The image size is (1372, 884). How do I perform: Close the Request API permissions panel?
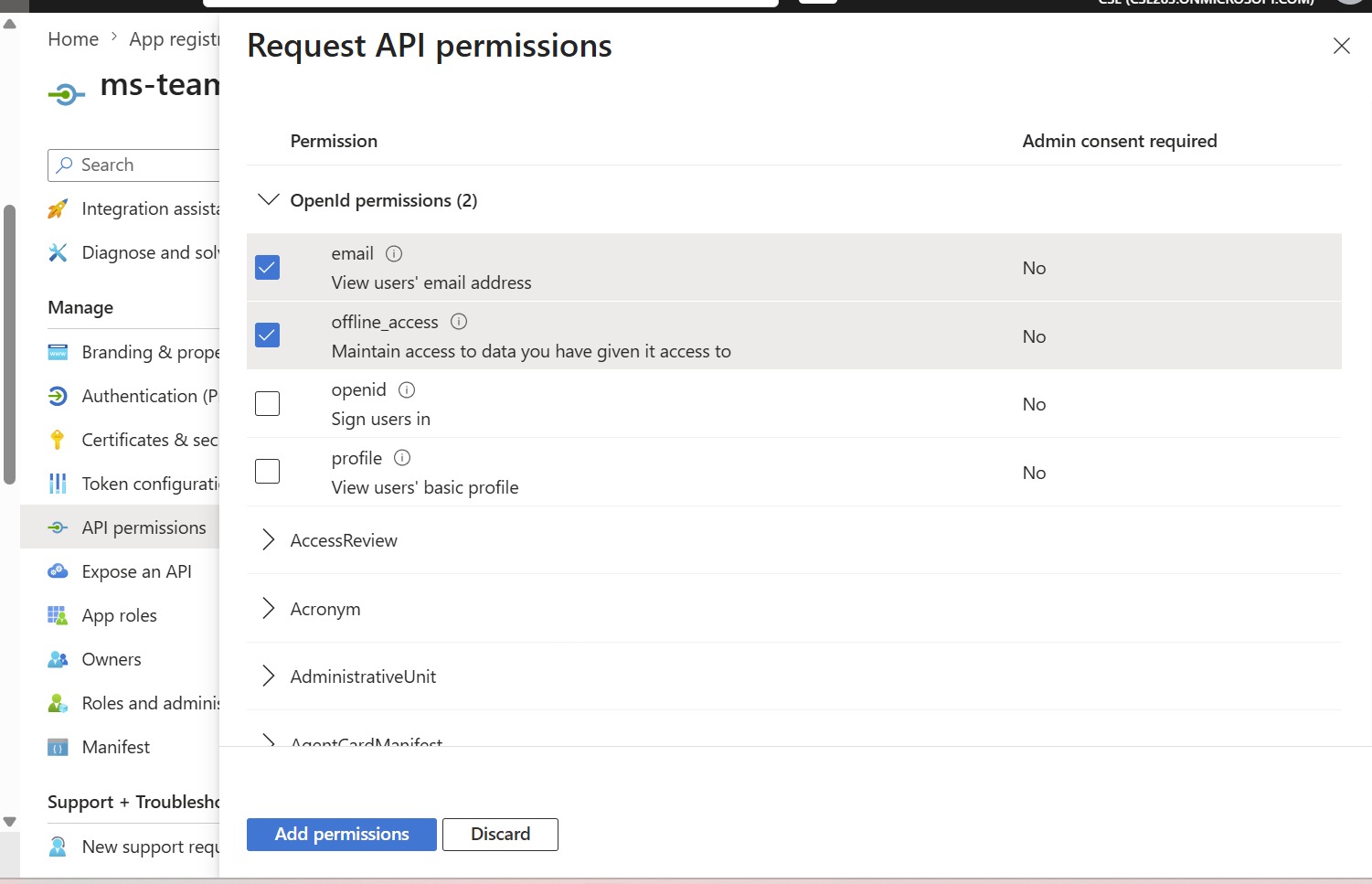click(1341, 46)
